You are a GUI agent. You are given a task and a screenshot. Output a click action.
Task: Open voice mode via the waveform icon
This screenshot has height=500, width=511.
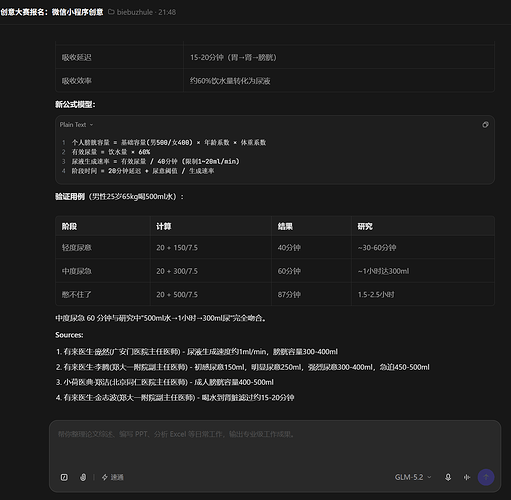point(467,477)
